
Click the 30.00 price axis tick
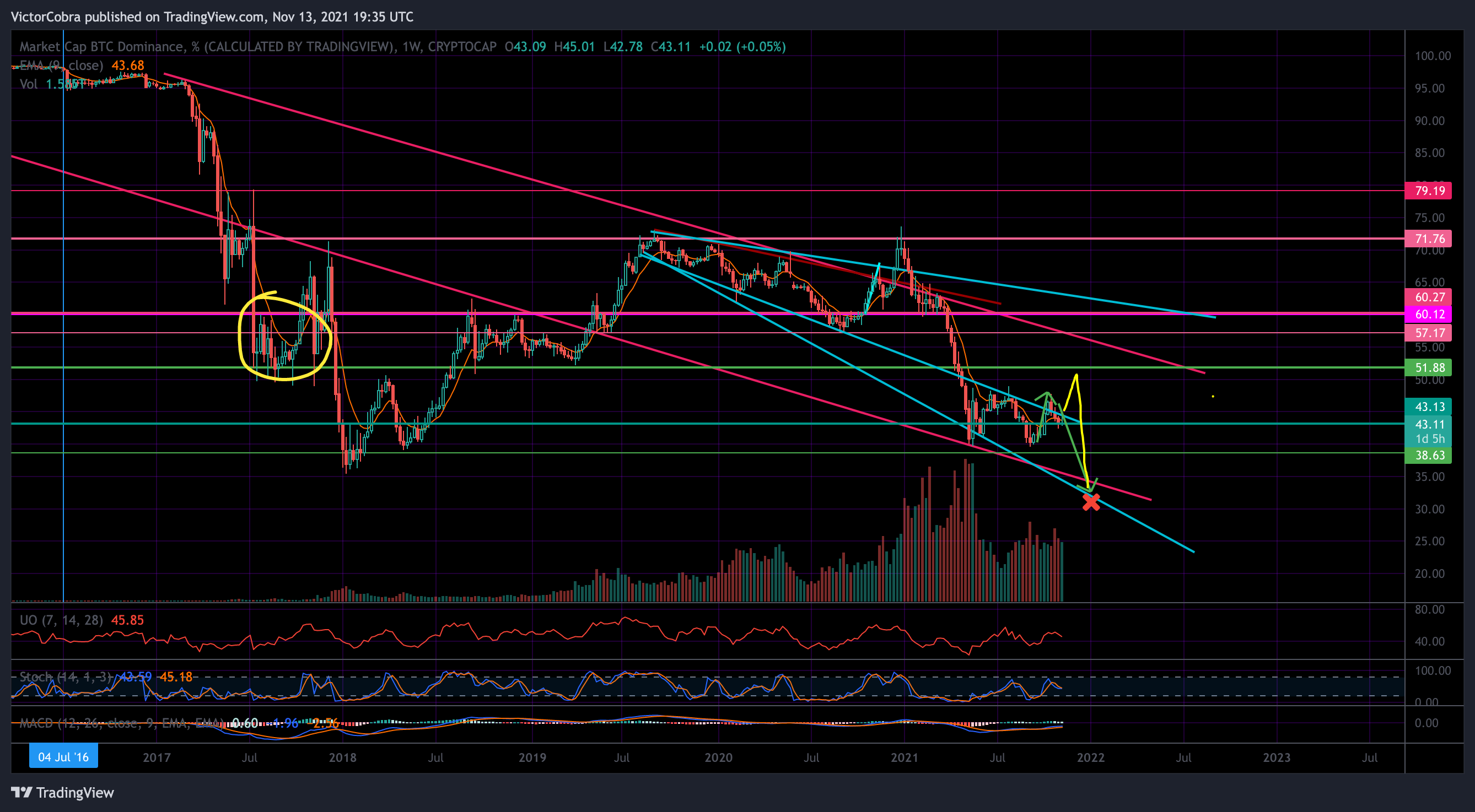pyautogui.click(x=1430, y=509)
